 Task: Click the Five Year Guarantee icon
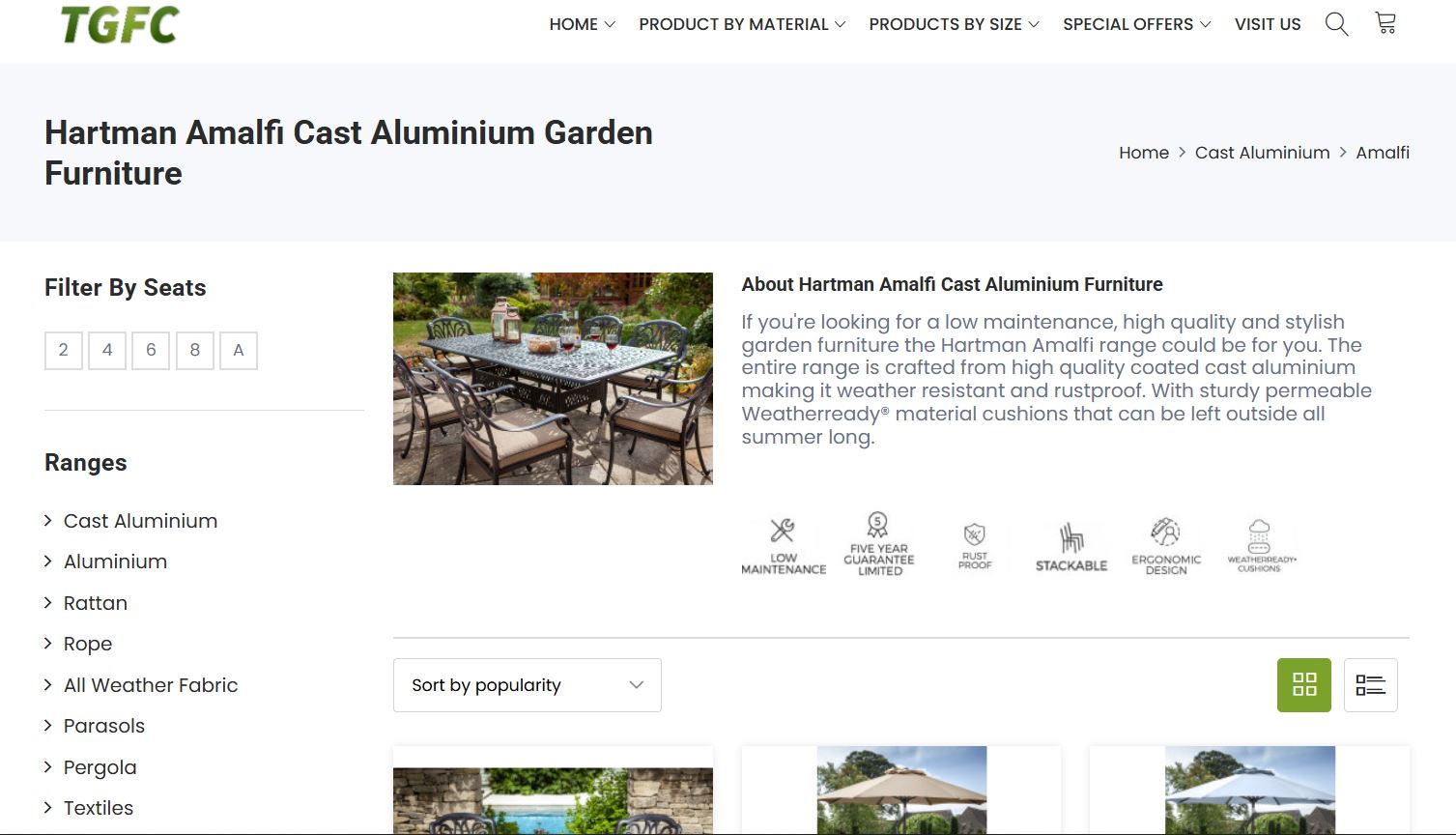(878, 545)
